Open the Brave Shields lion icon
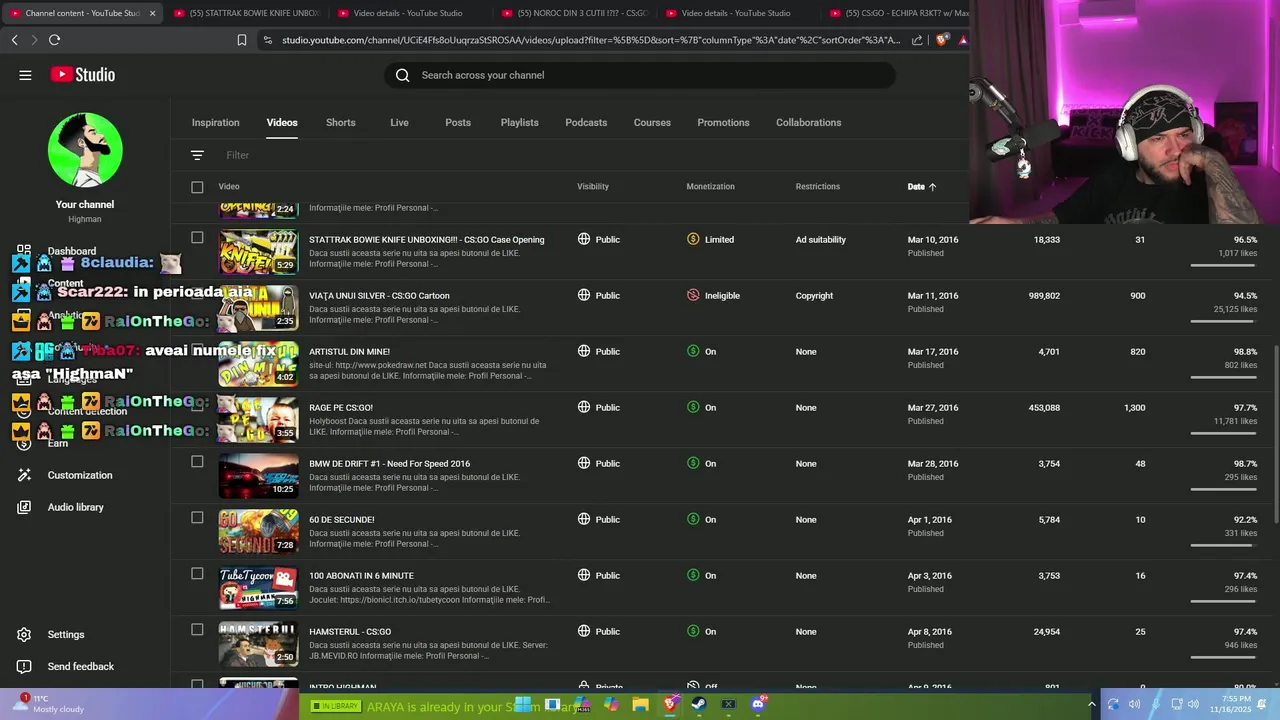 942,40
